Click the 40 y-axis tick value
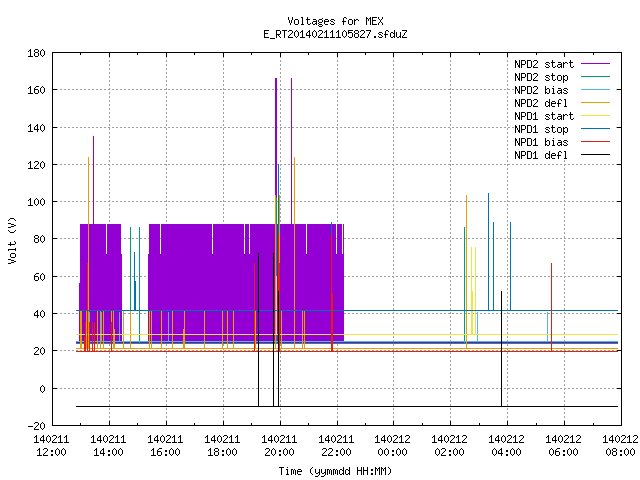This screenshot has width=640, height=480. [x=39, y=314]
